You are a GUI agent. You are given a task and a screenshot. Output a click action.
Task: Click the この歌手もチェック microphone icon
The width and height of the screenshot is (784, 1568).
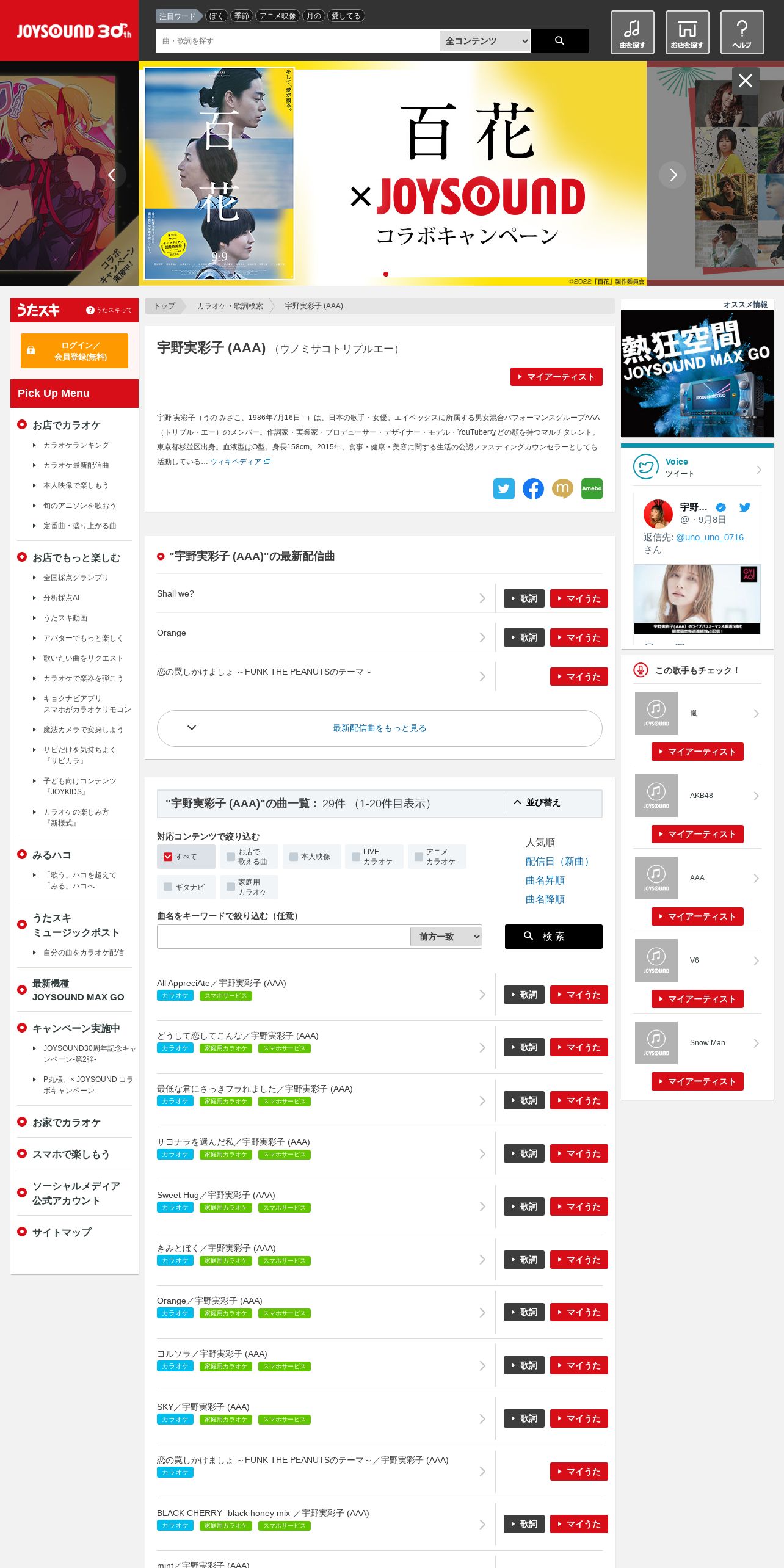point(641,670)
